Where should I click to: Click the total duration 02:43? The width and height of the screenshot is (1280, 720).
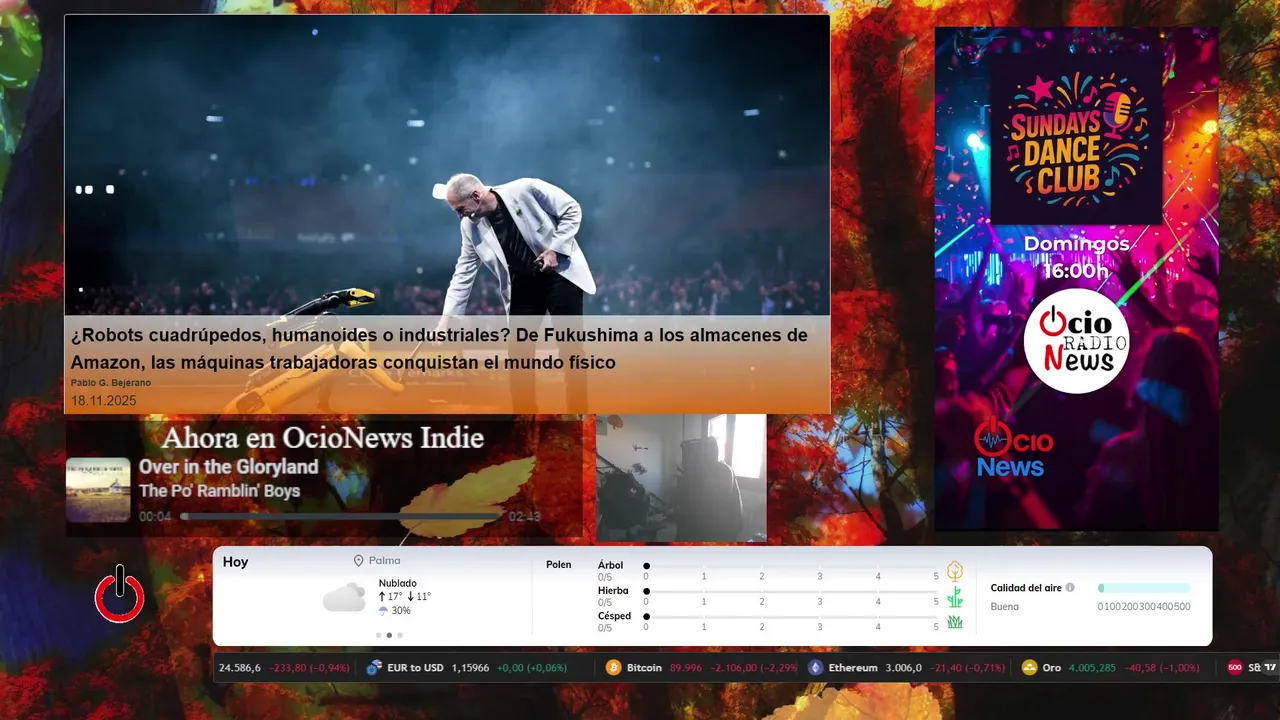pos(524,517)
